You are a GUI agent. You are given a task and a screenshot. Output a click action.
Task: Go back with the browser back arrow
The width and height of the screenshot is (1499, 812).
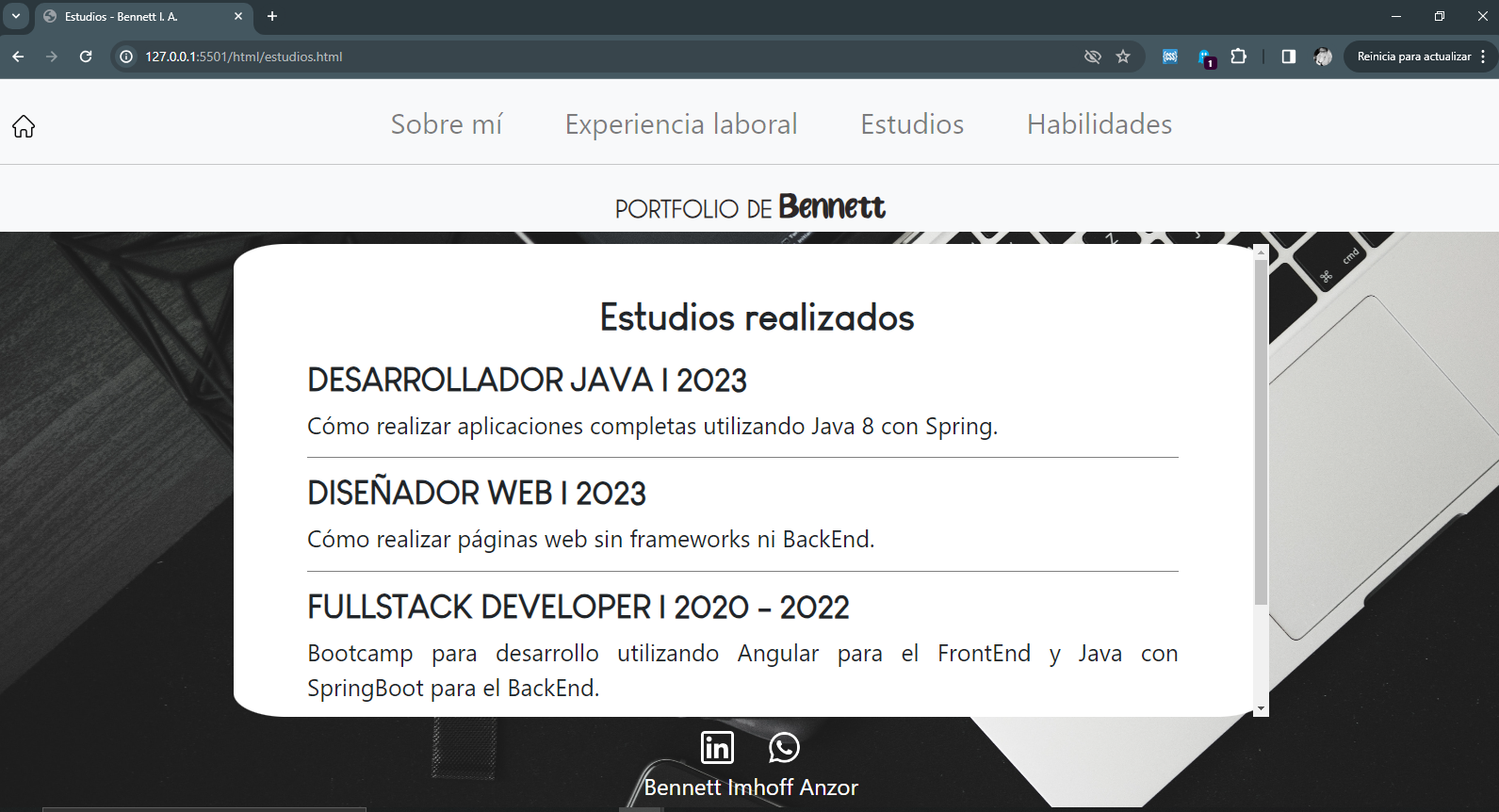point(18,57)
